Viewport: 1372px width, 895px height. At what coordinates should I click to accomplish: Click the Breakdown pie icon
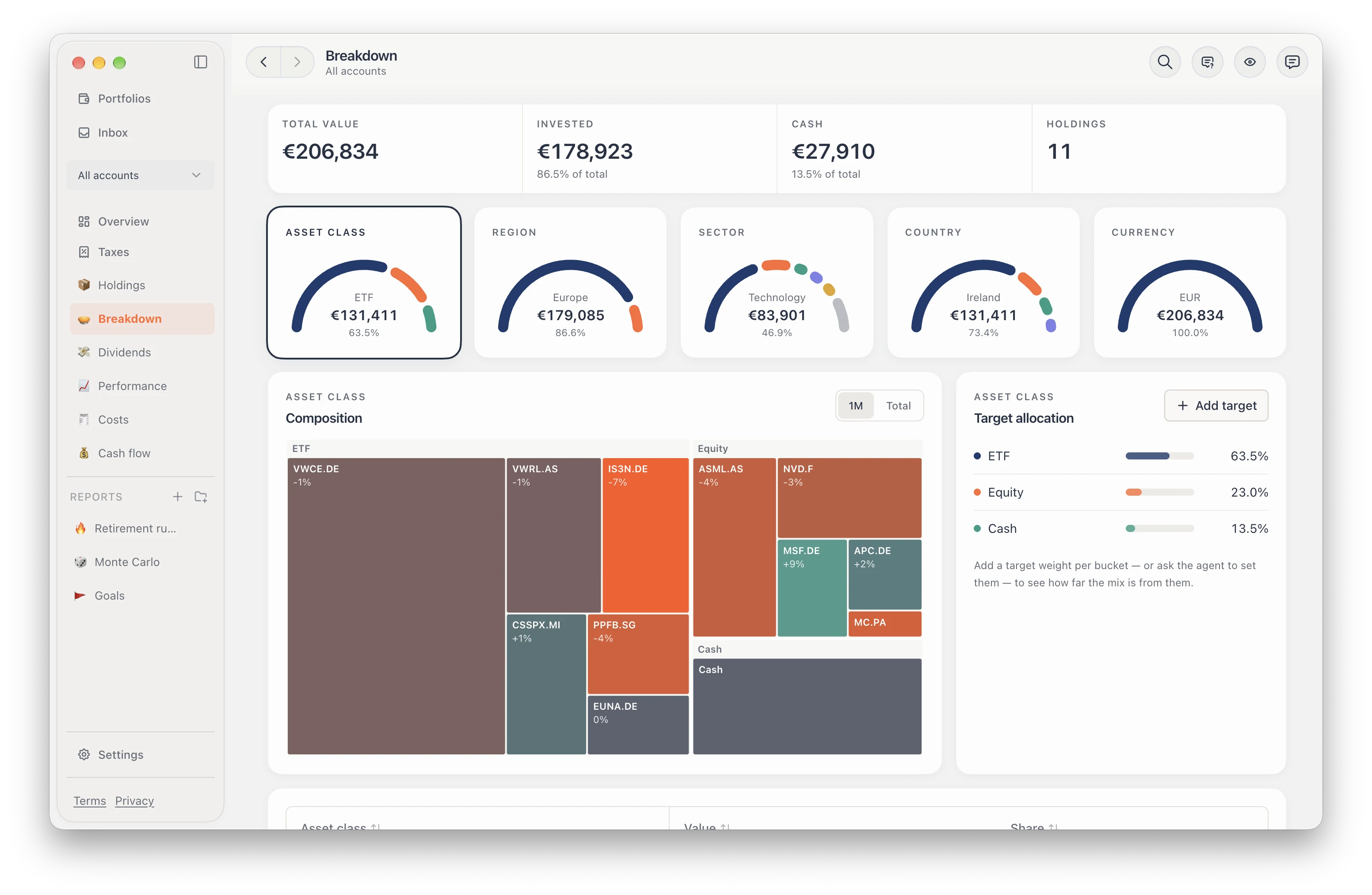tap(84, 319)
